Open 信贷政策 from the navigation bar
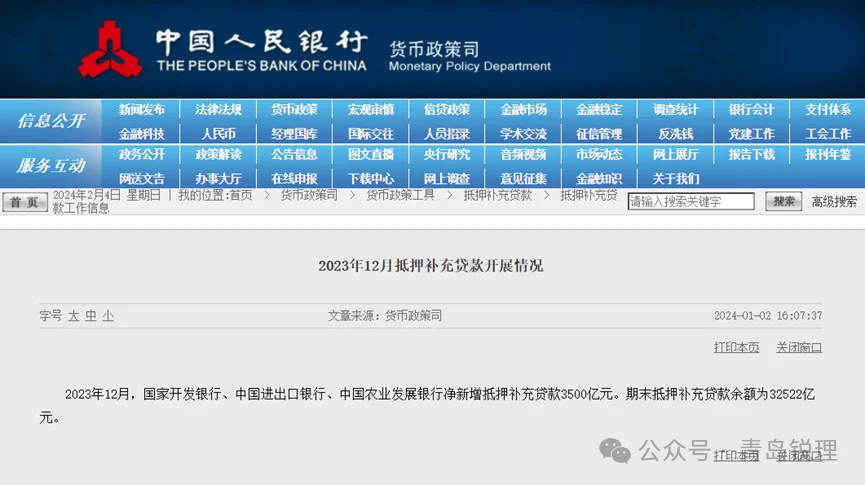Viewport: 865px width, 485px height. (x=447, y=110)
